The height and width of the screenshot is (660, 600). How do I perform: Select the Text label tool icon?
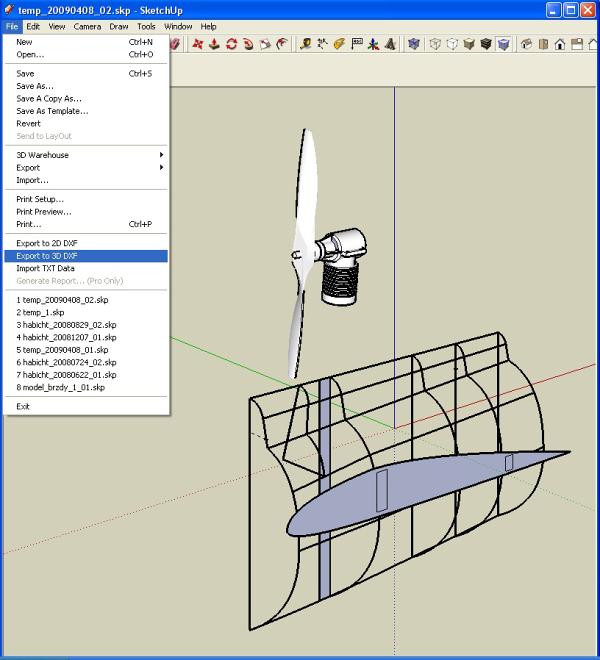point(357,44)
